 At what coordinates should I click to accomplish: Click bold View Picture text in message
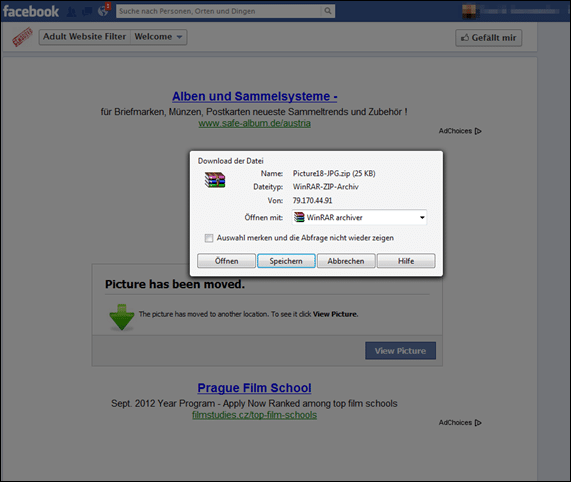click(335, 314)
